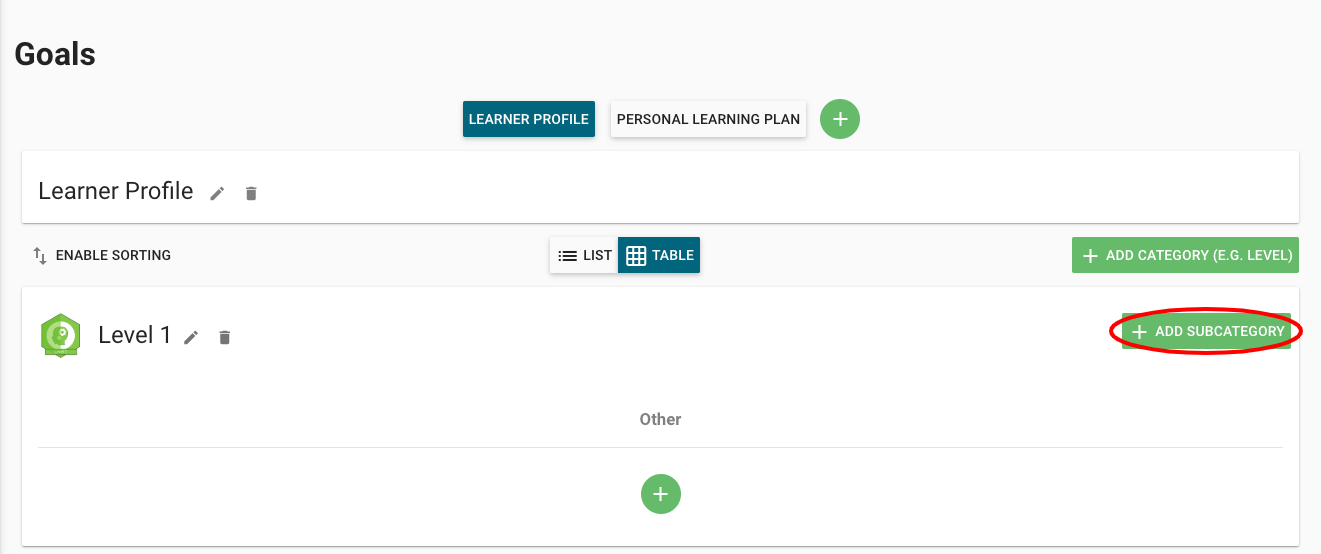Switch to the Learner Profile tab
The image size is (1321, 554).
[529, 119]
